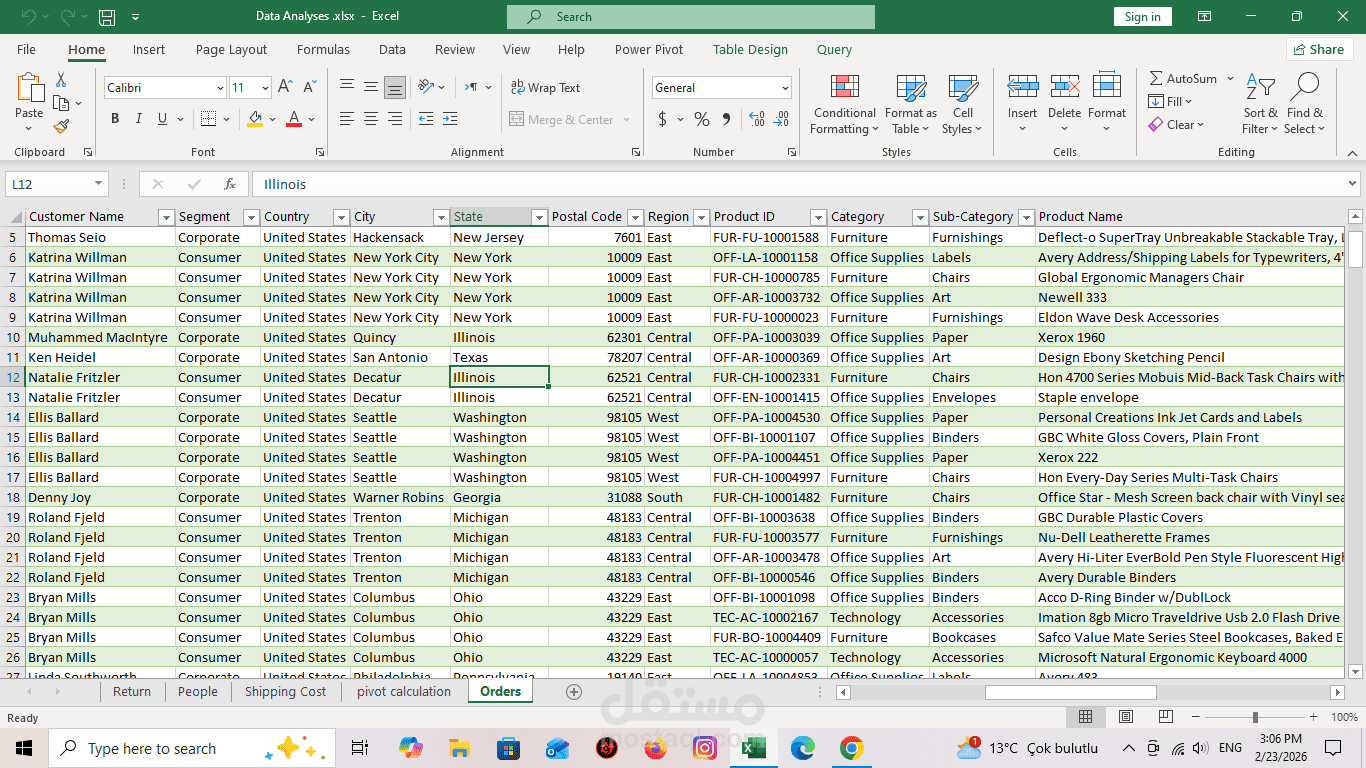Open Borders button in Font group
Viewport: 1366px width, 768px height.
[x=208, y=119]
